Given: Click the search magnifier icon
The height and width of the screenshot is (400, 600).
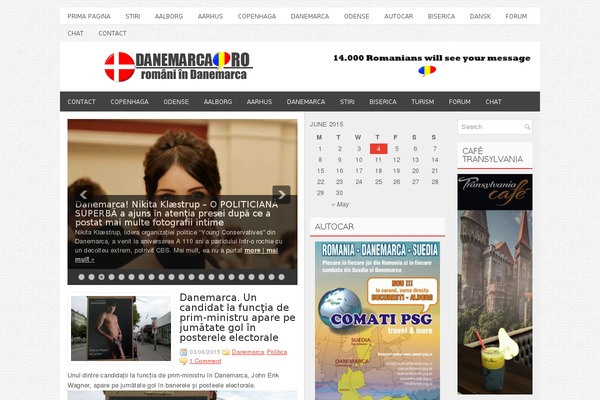Looking at the screenshot, I should (527, 127).
